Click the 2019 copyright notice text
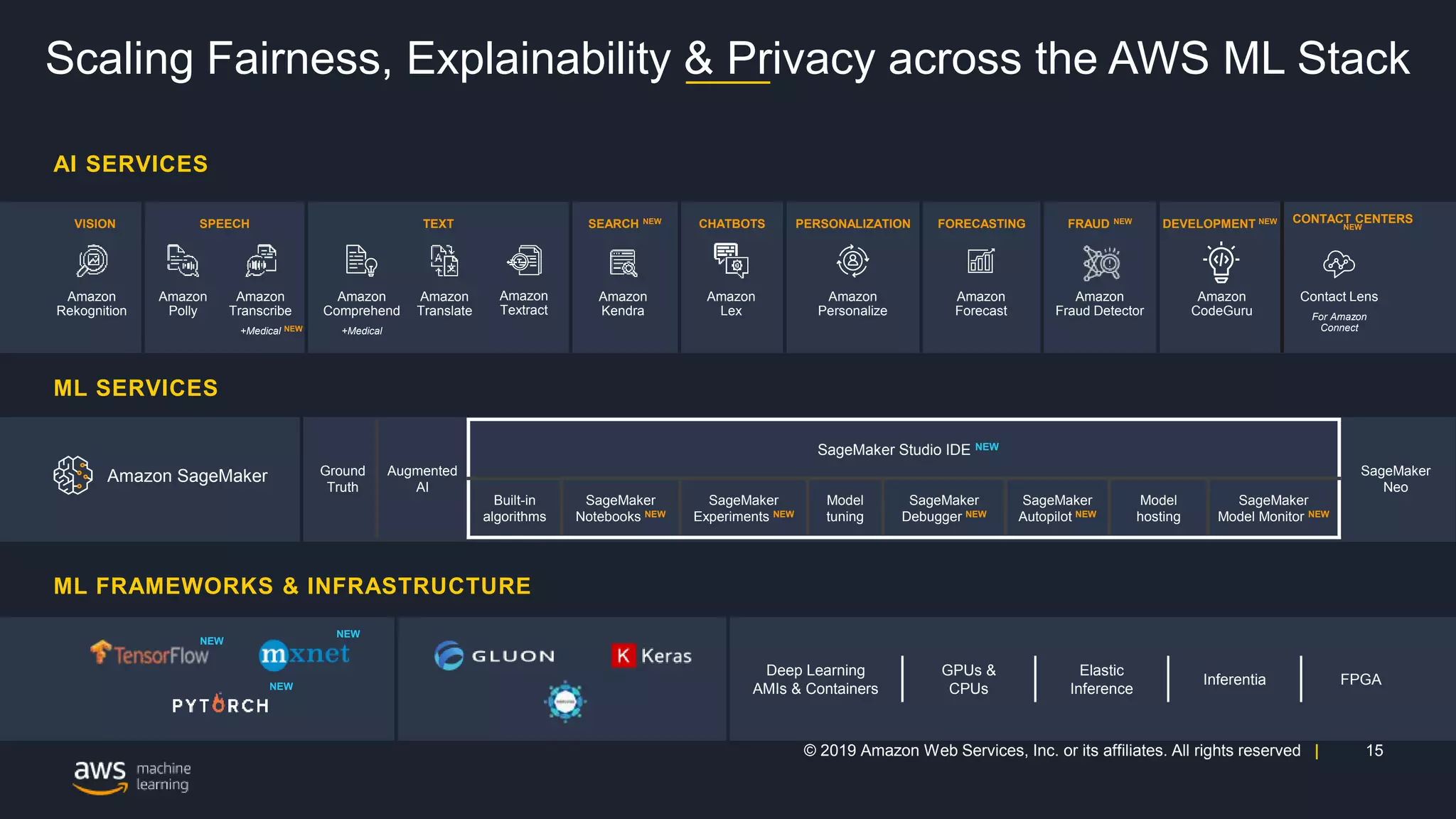 [1052, 751]
